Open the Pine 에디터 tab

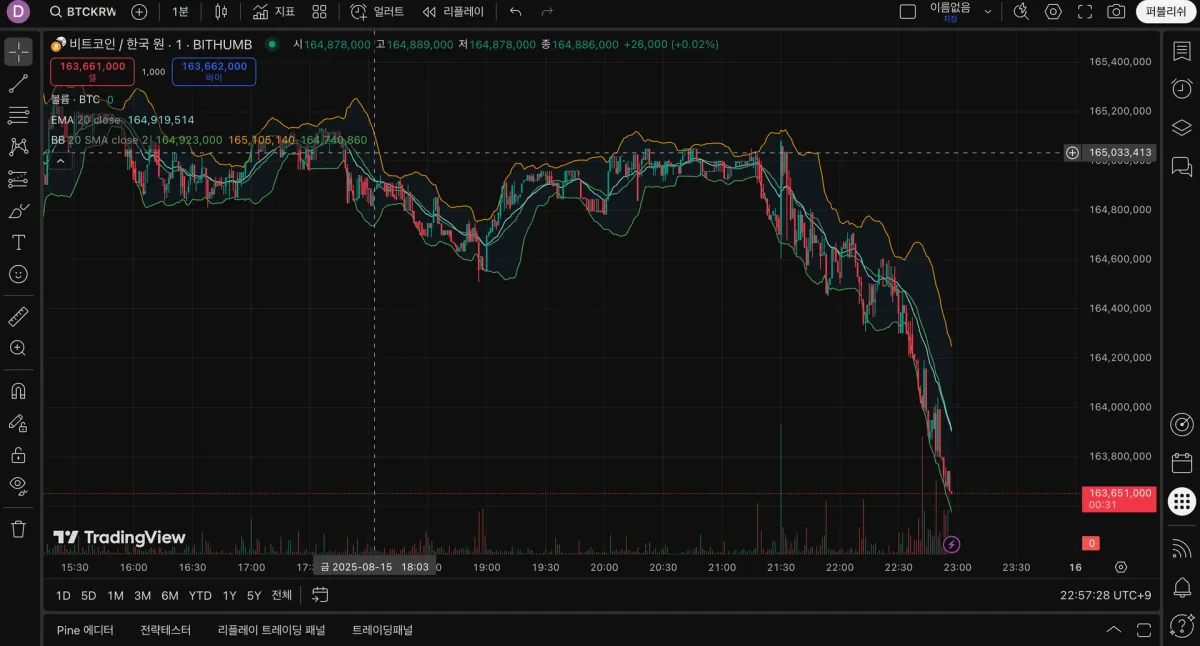(x=85, y=630)
